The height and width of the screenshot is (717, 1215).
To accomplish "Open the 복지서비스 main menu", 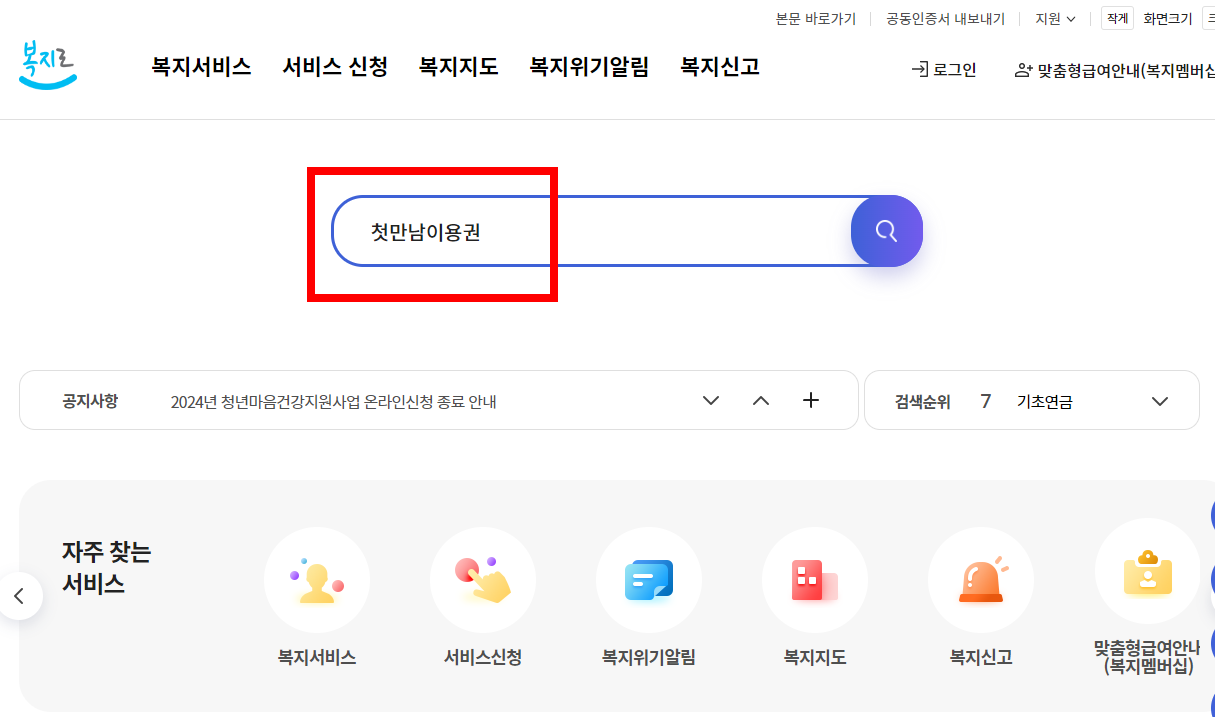I will pos(201,67).
